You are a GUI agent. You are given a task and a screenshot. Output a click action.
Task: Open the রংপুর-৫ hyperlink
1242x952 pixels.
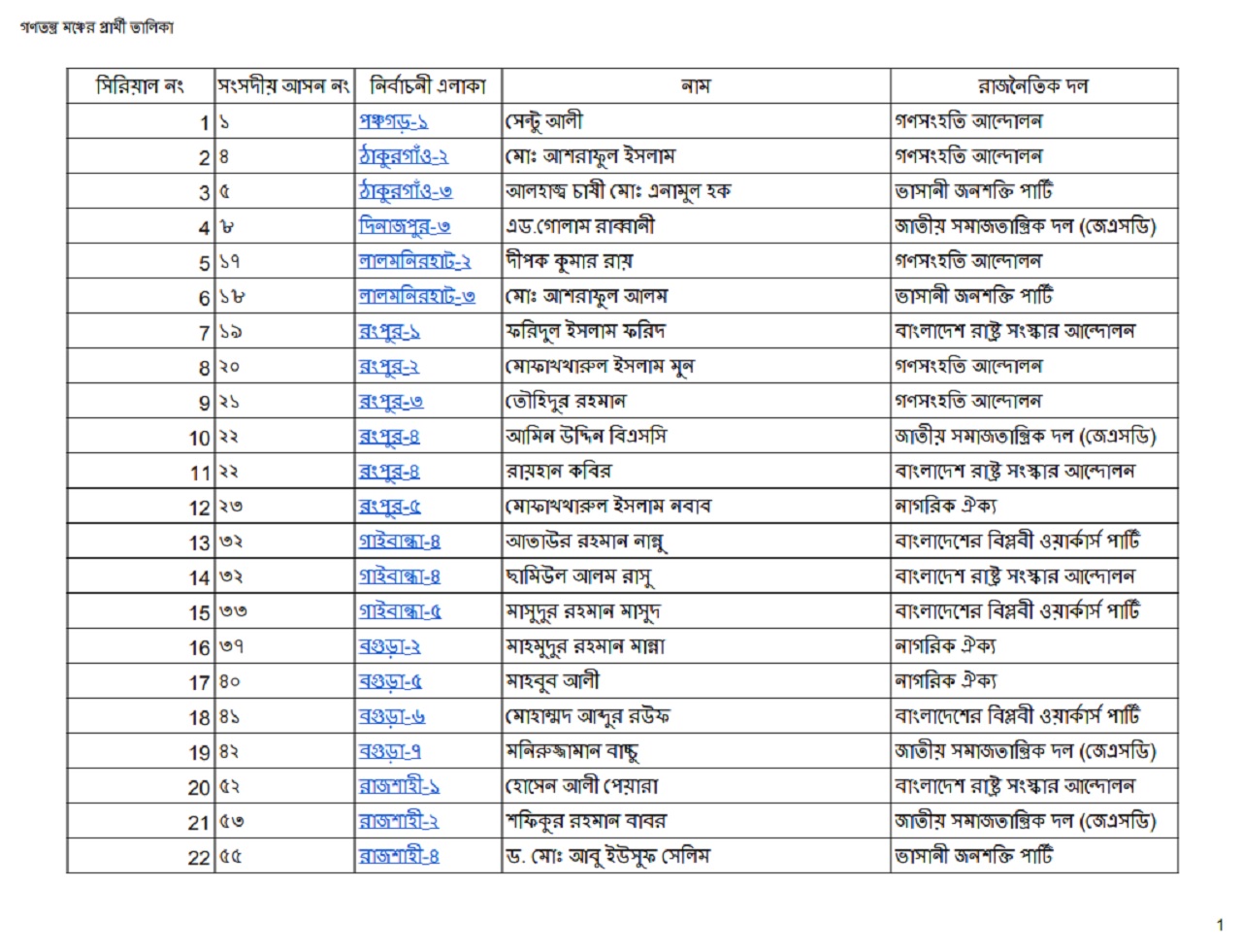(389, 507)
